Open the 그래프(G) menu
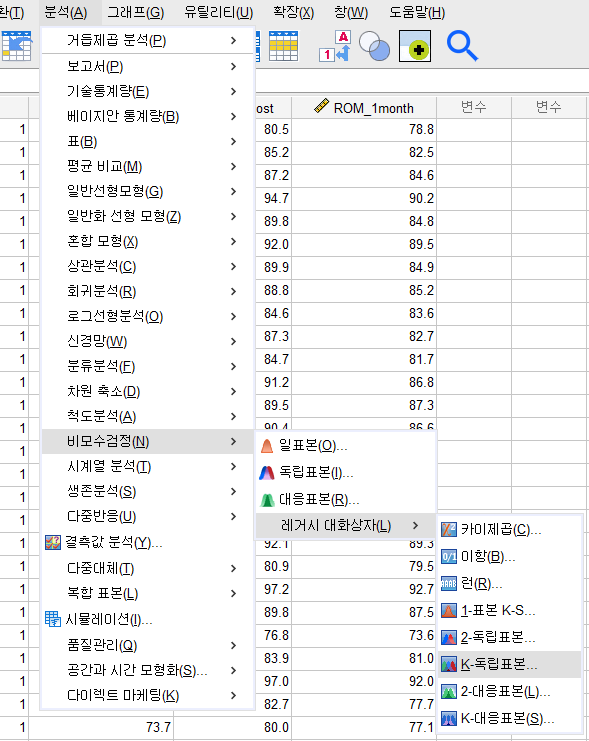Screen dimensions: 589x741 (136, 12)
